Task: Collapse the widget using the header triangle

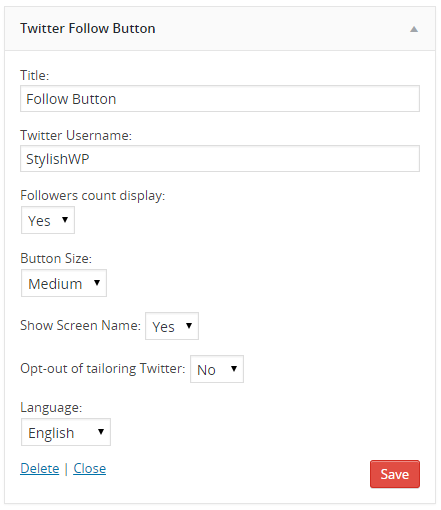Action: pos(414,29)
